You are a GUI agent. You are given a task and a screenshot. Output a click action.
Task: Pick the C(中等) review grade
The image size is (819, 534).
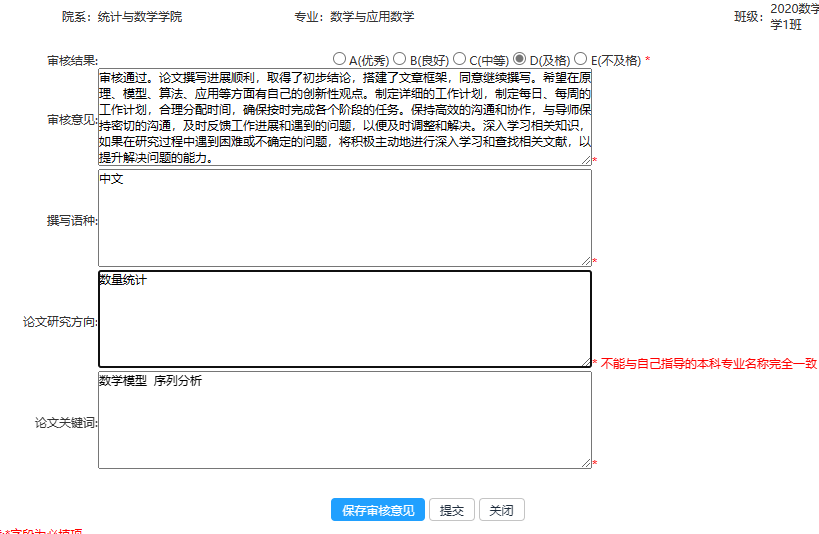coord(460,59)
